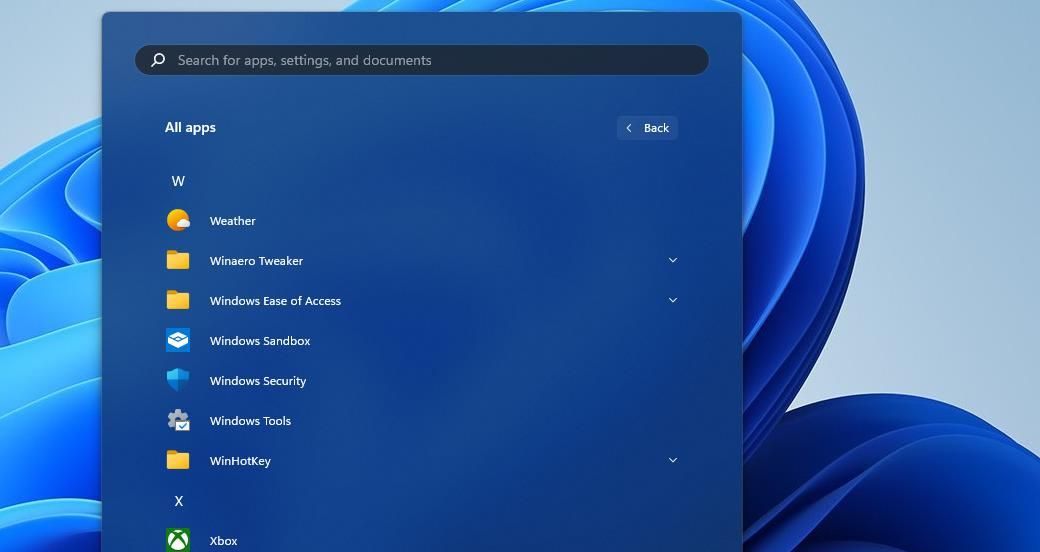Viewport: 1040px width, 552px height.
Task: Select the Weather app label
Action: coord(232,221)
